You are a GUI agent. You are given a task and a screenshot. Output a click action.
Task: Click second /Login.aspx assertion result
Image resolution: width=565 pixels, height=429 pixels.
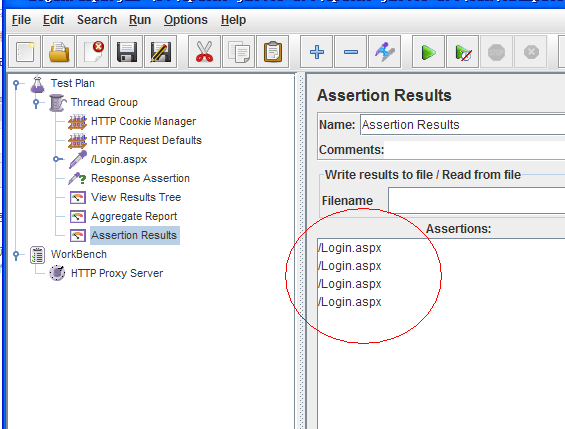tap(350, 266)
